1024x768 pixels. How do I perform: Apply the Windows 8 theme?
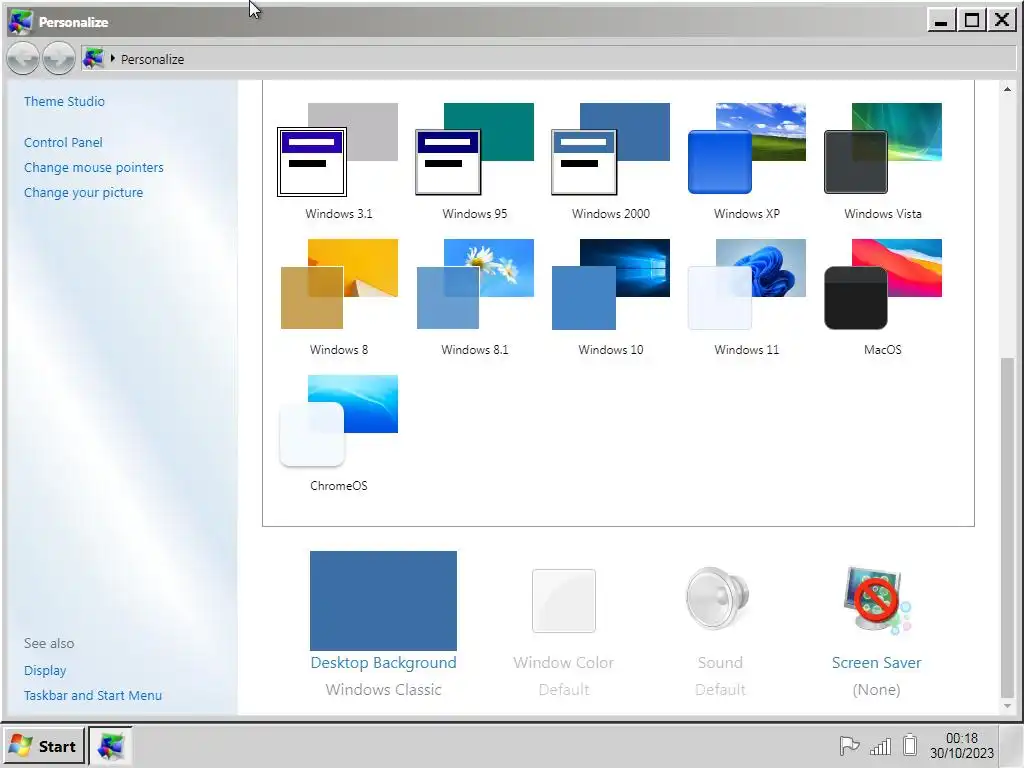(338, 297)
